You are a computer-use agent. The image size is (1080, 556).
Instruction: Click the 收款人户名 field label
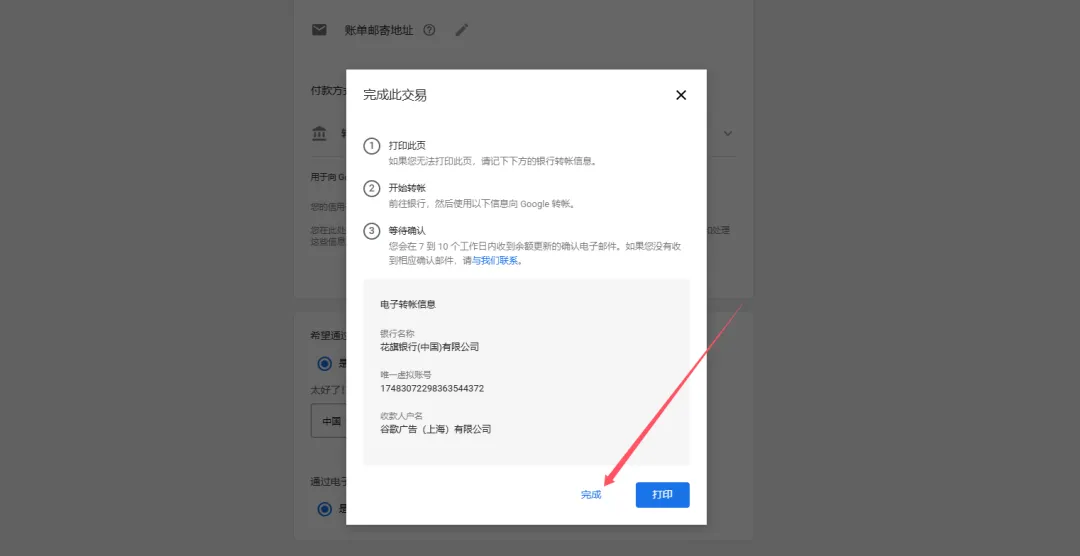(x=402, y=416)
